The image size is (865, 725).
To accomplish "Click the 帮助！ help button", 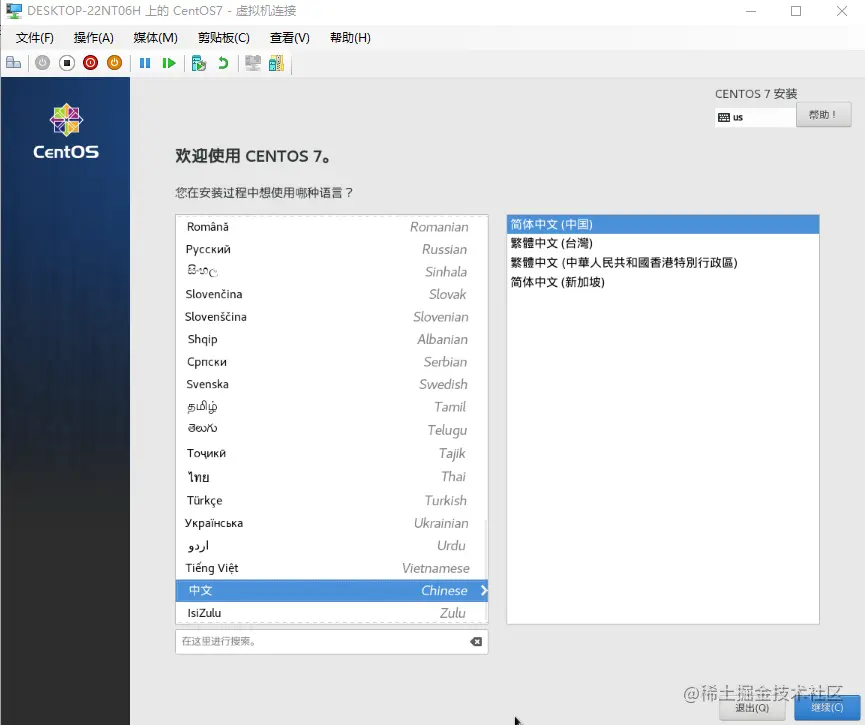I will point(823,114).
